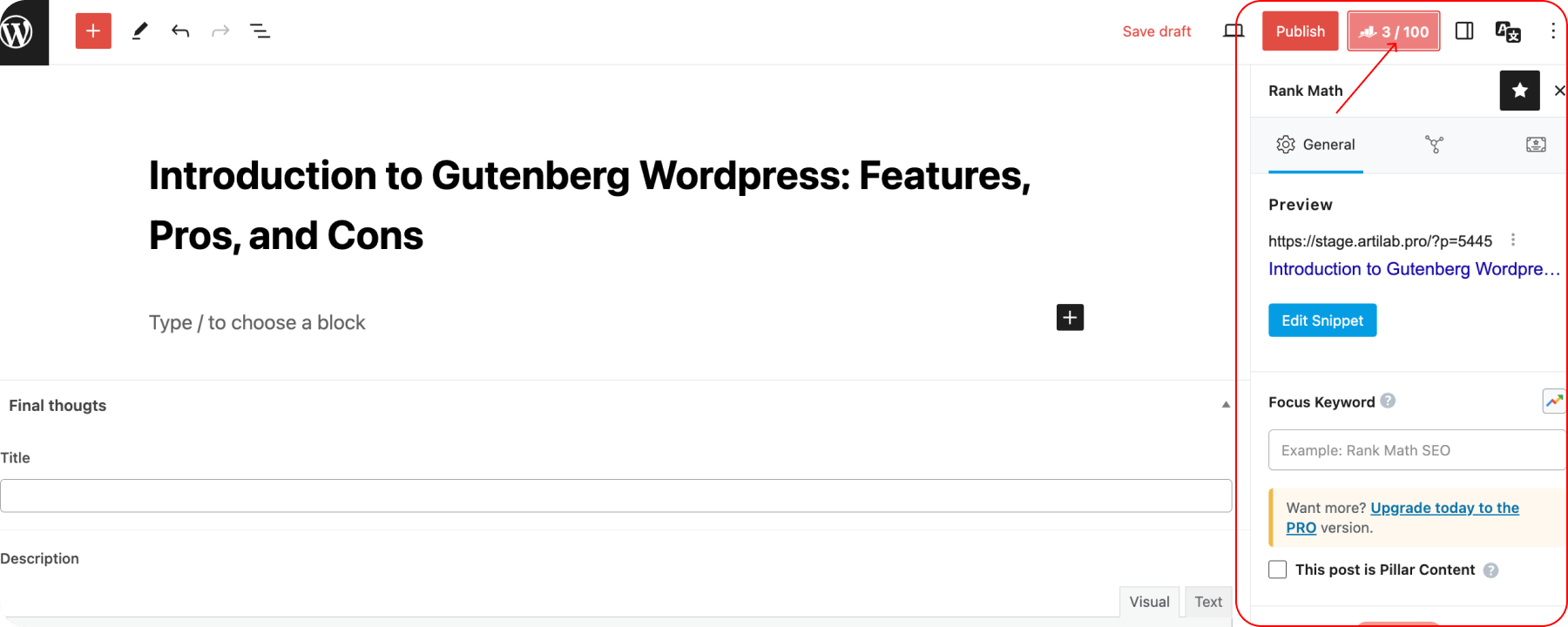Click the Undo arrow in the toolbar
1568x627 pixels.
click(180, 30)
